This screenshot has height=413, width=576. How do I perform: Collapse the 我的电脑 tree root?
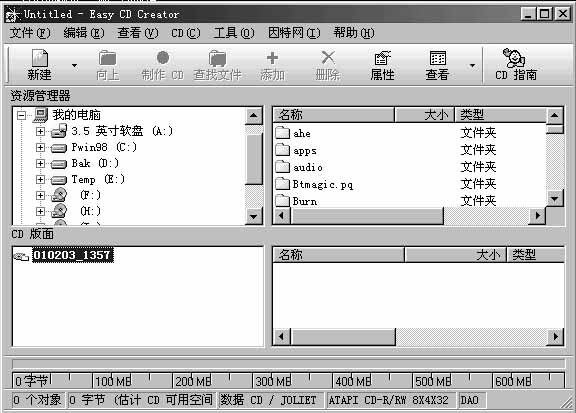[22, 115]
